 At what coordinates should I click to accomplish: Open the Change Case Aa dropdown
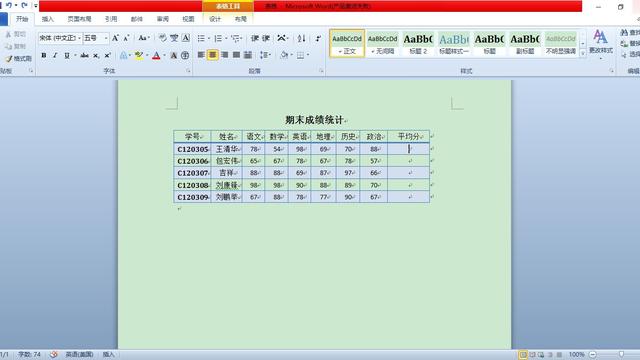(x=143, y=38)
